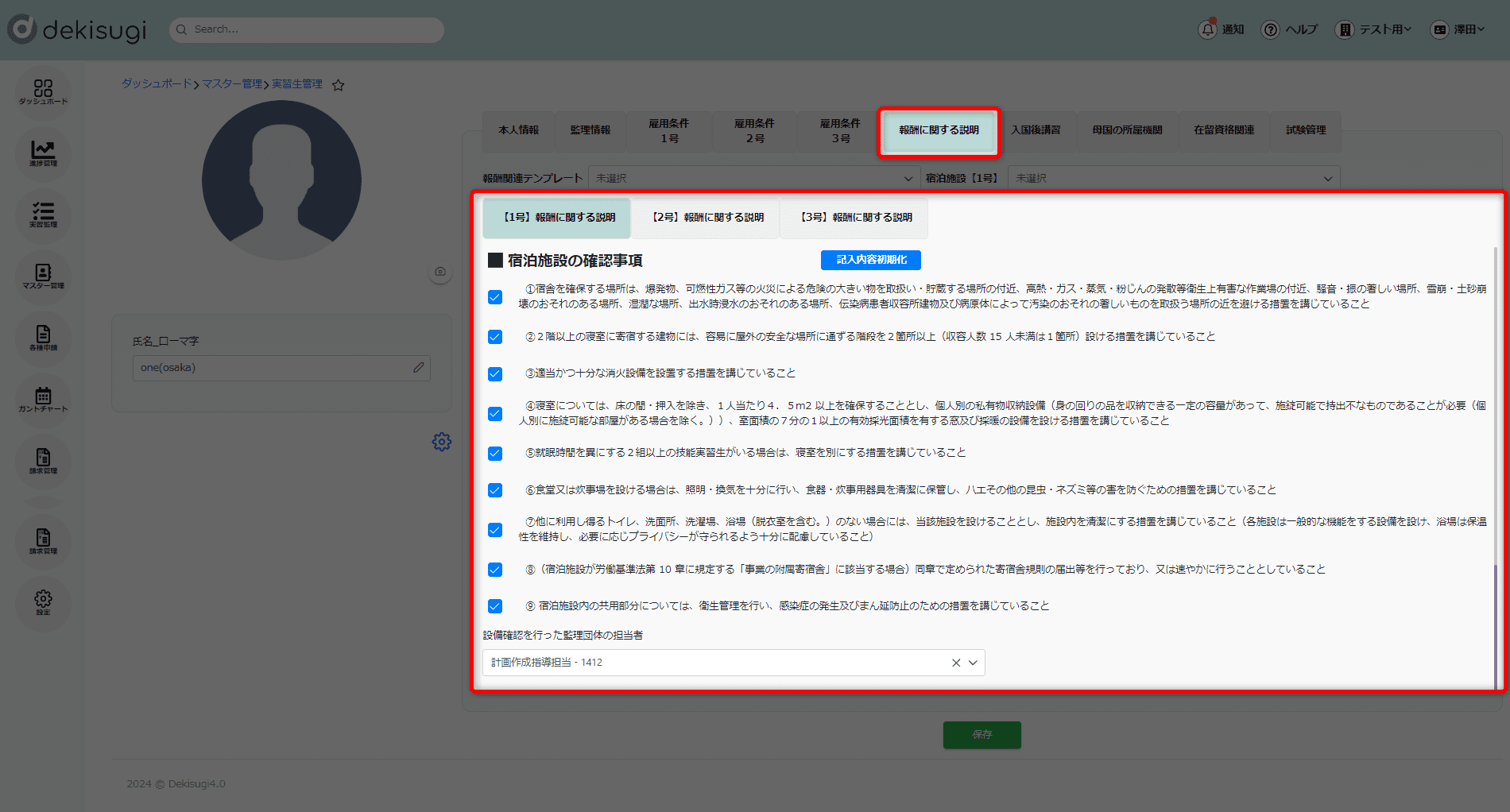1510x812 pixels.
Task: Switch to the 本人情報 tab
Action: [518, 130]
